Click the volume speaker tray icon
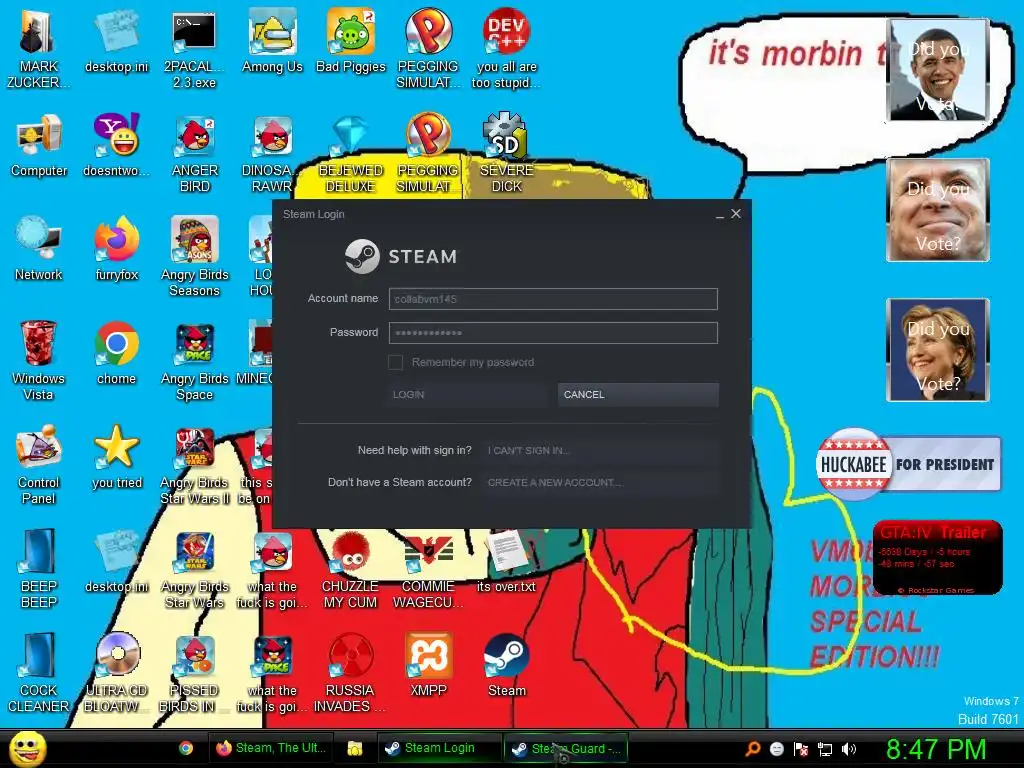The image size is (1024, 768). (848, 749)
